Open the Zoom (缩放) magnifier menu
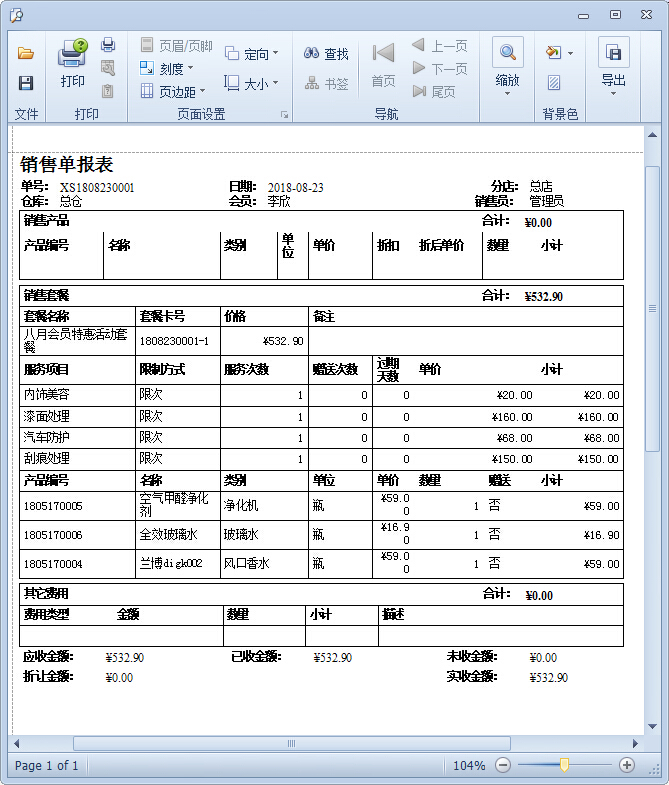Image resolution: width=669 pixels, height=785 pixels. pyautogui.click(x=507, y=66)
